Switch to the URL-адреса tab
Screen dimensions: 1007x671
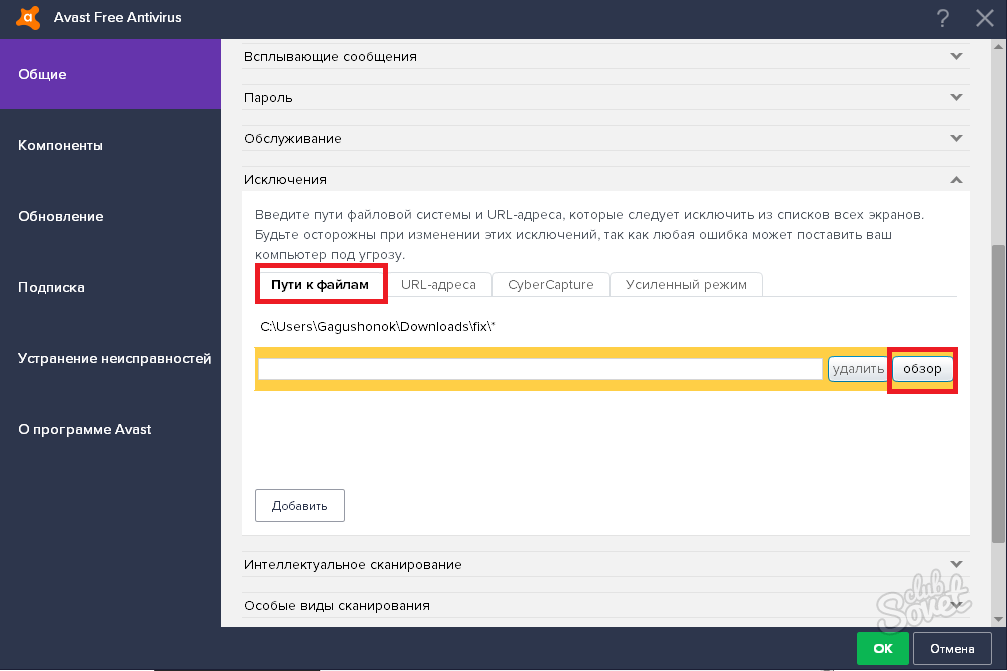coord(438,285)
